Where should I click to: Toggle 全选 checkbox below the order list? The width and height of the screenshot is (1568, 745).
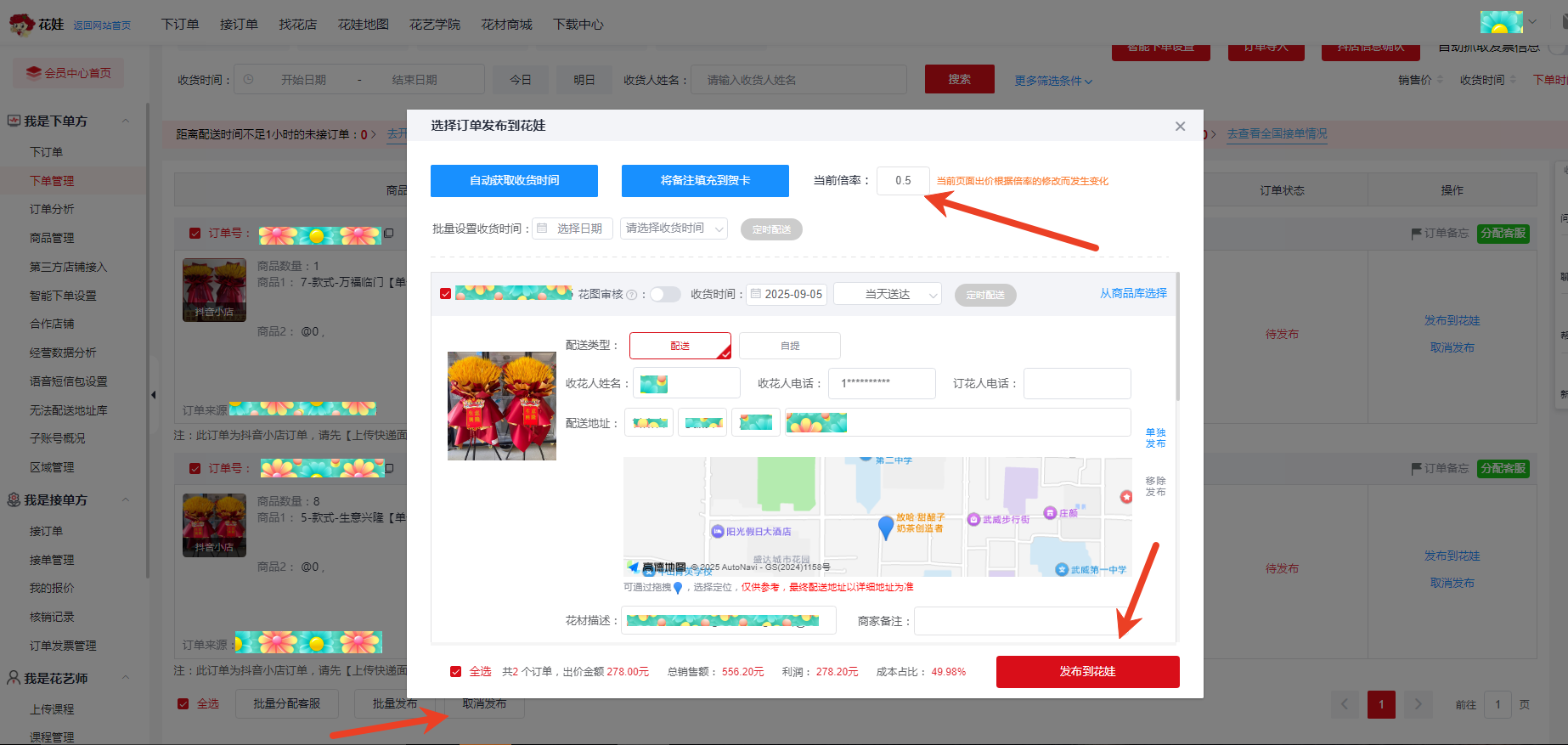[183, 703]
